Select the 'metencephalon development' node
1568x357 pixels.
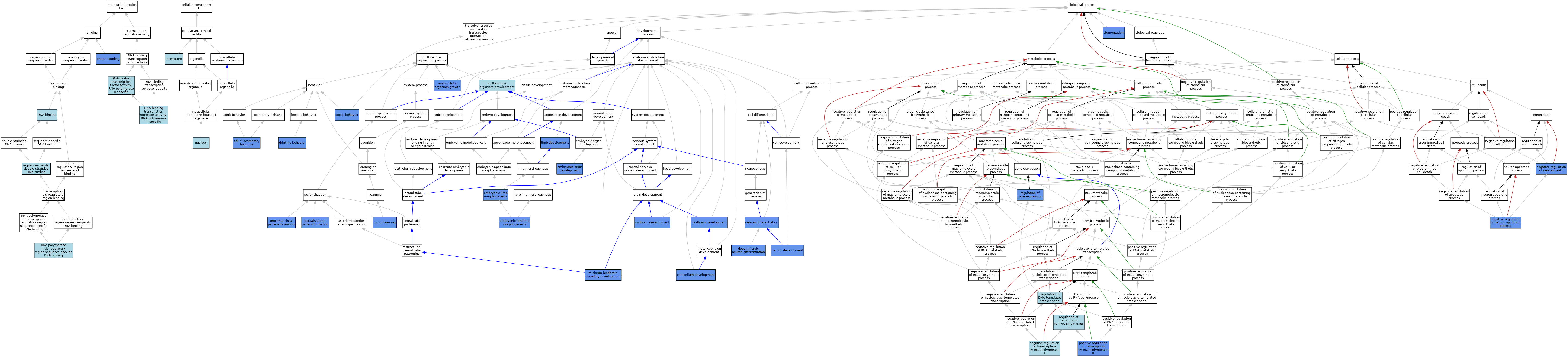709,250
